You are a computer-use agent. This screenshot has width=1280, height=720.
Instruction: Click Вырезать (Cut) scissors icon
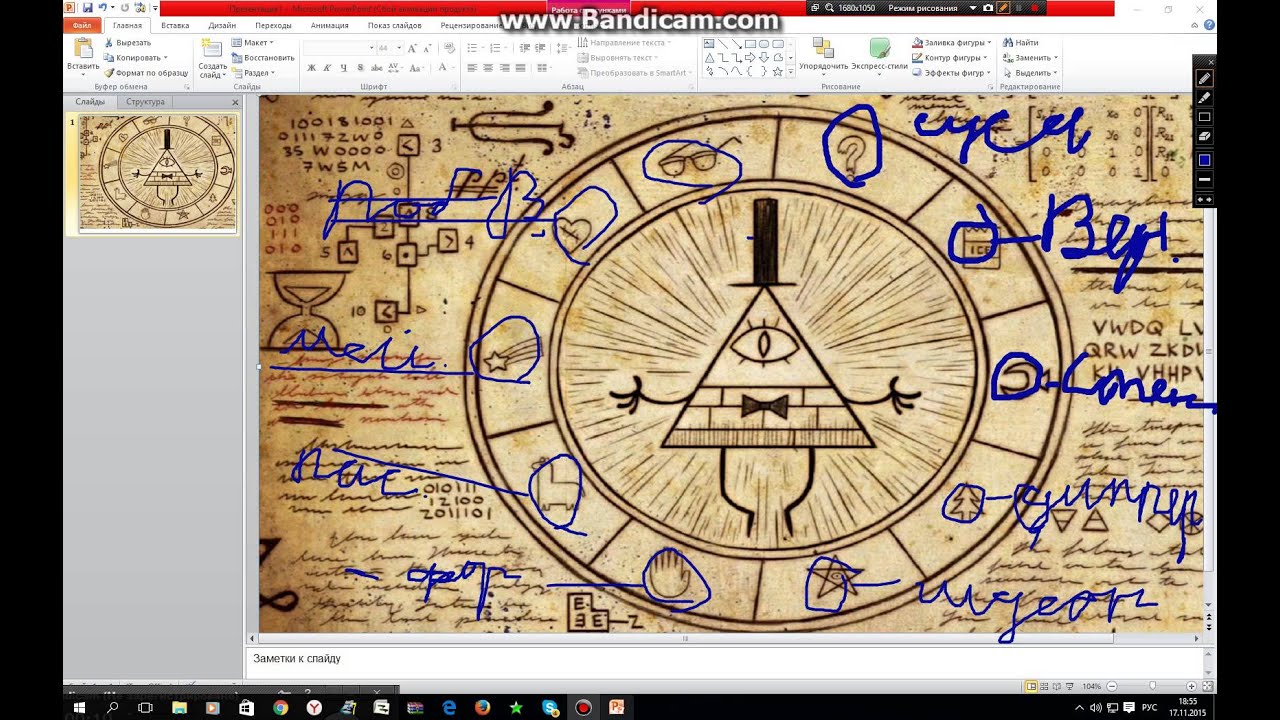109,43
